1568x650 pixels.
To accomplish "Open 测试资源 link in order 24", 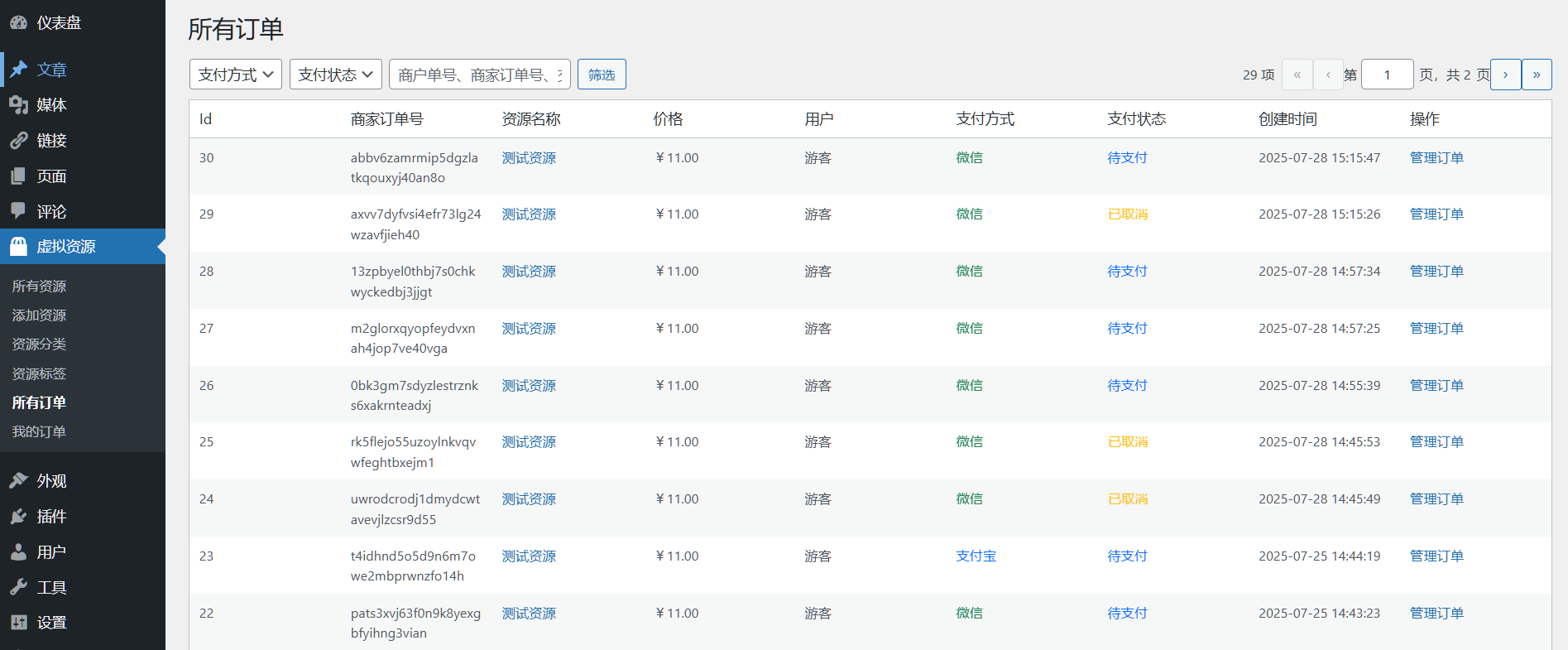I will 529,498.
